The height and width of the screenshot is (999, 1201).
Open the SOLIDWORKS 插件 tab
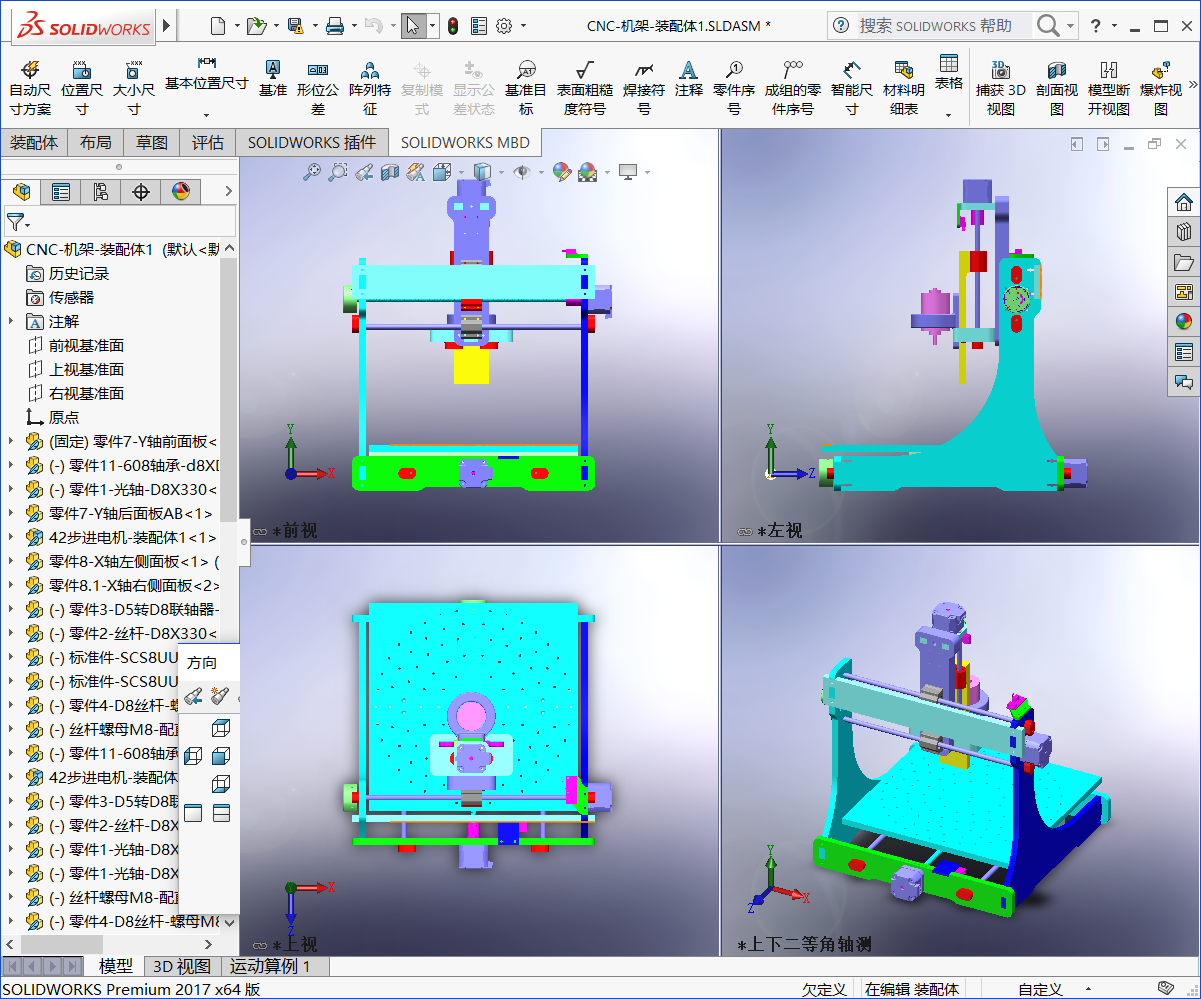coord(312,143)
